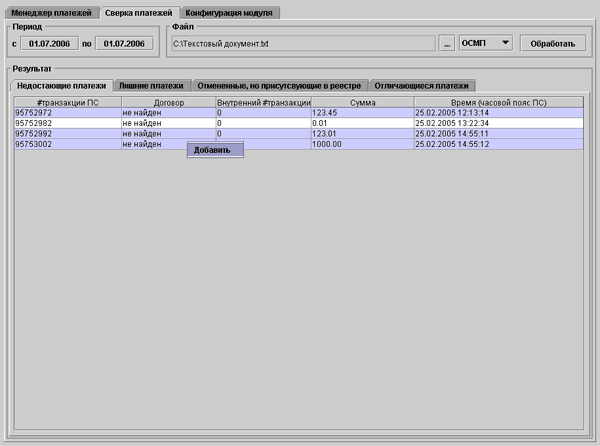Click the period end date field

coord(125,44)
